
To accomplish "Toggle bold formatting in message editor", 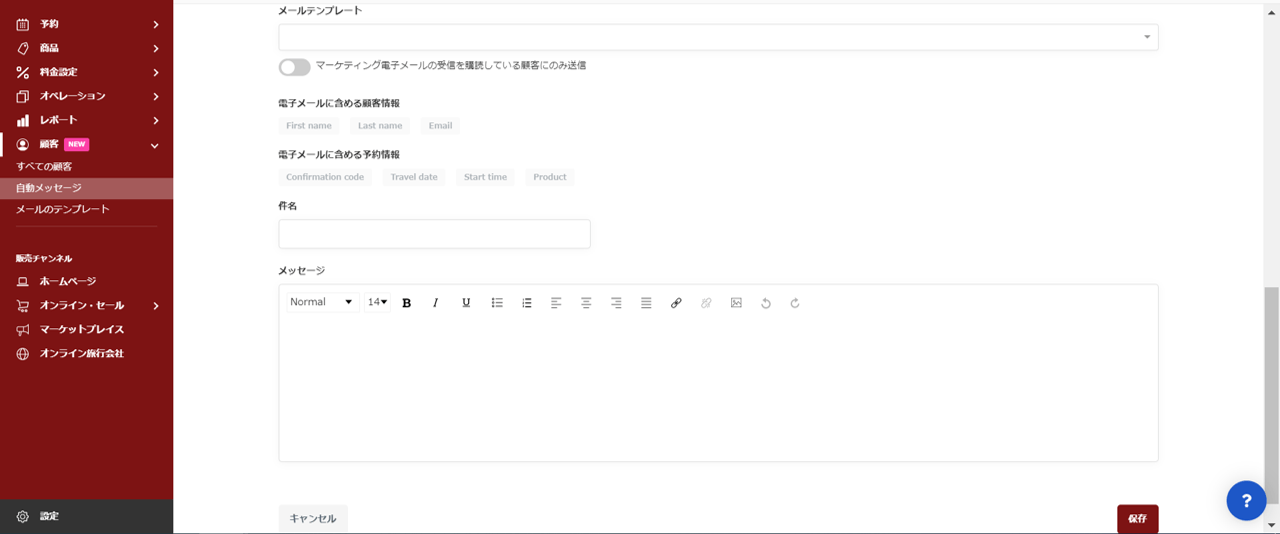I will tap(406, 303).
